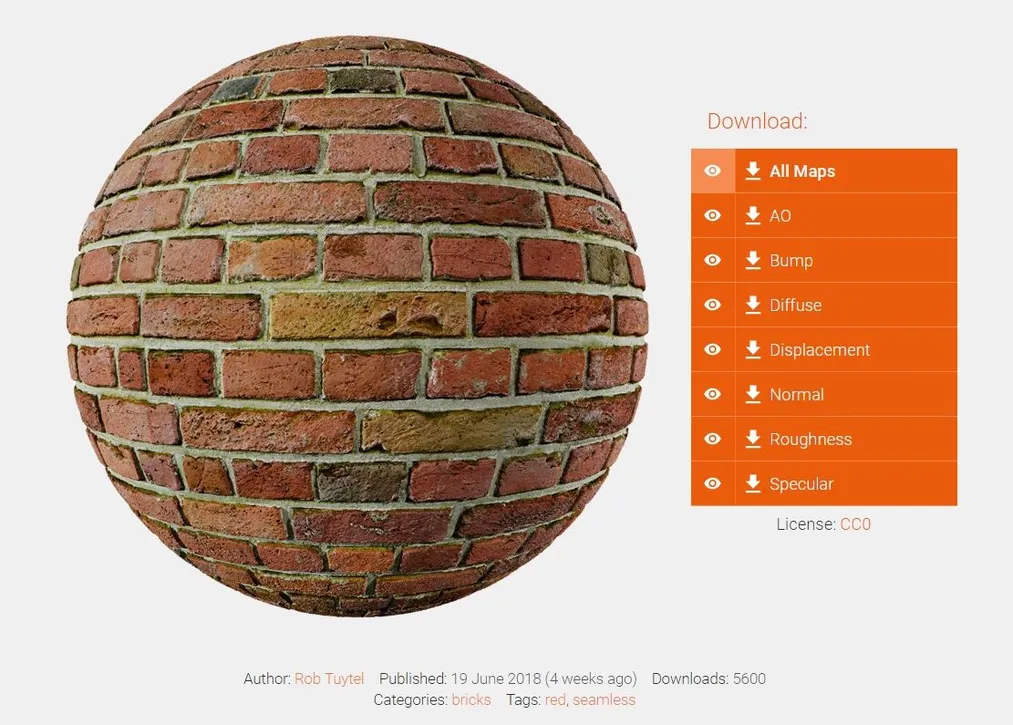Click the Specular download arrow icon
The height and width of the screenshot is (725, 1013).
click(753, 483)
